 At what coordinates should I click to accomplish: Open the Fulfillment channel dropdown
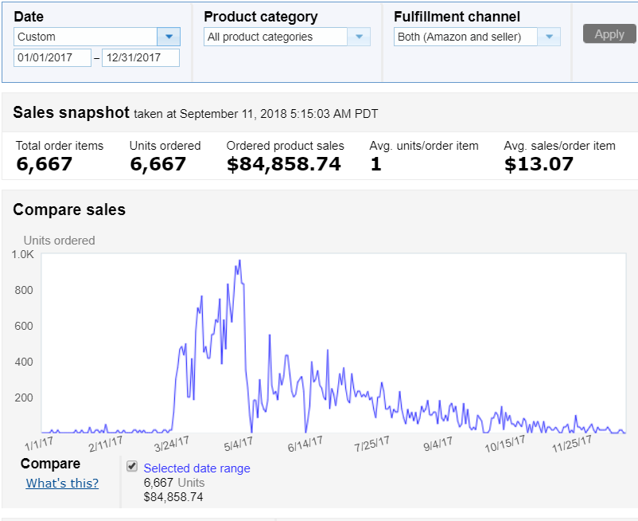tap(549, 37)
